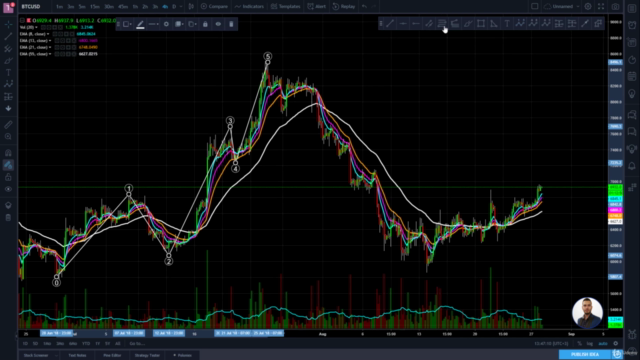
Task: Click the BTCUSD symbol field
Action: point(31,7)
